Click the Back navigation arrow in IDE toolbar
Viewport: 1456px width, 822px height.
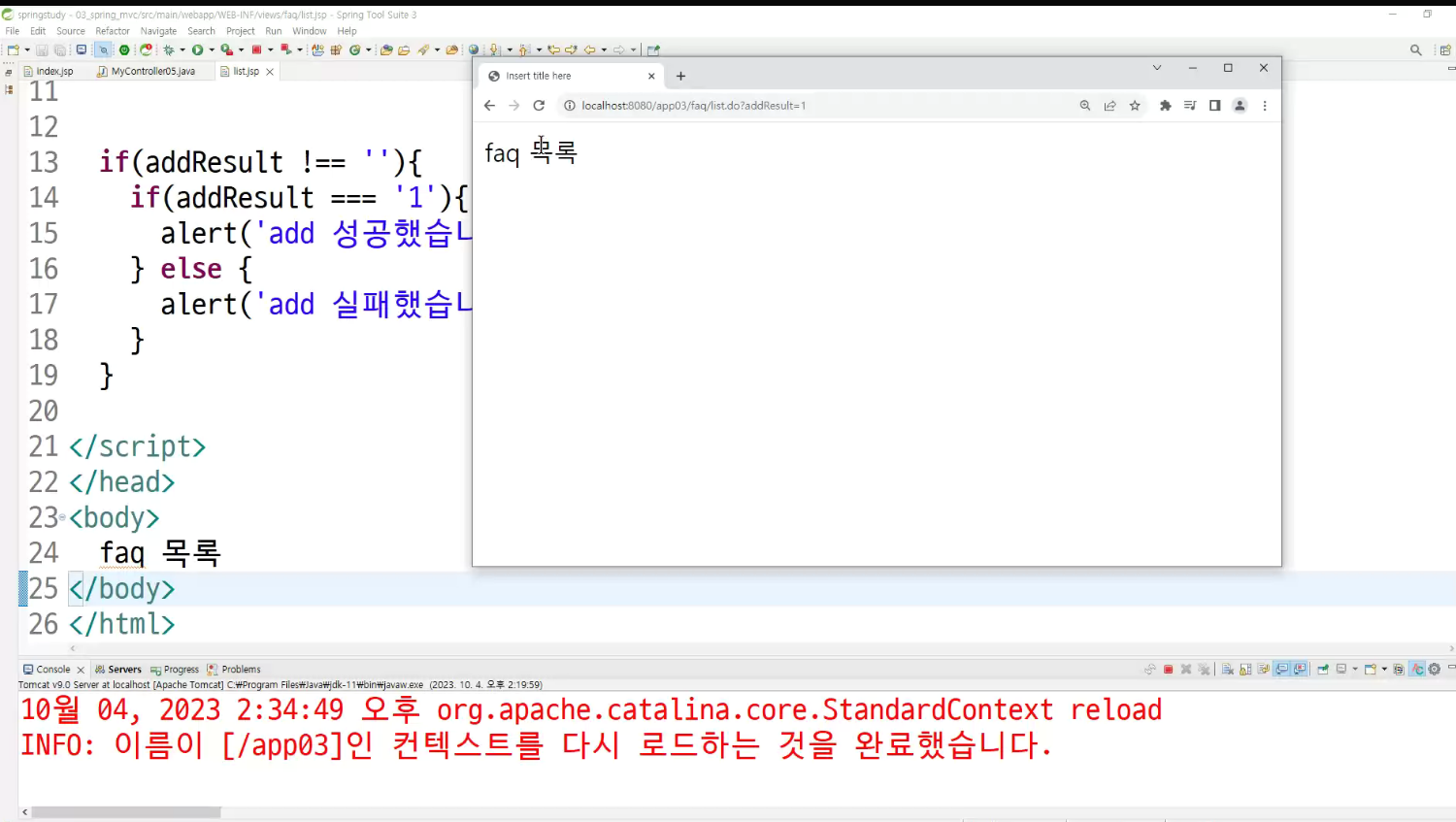point(589,49)
